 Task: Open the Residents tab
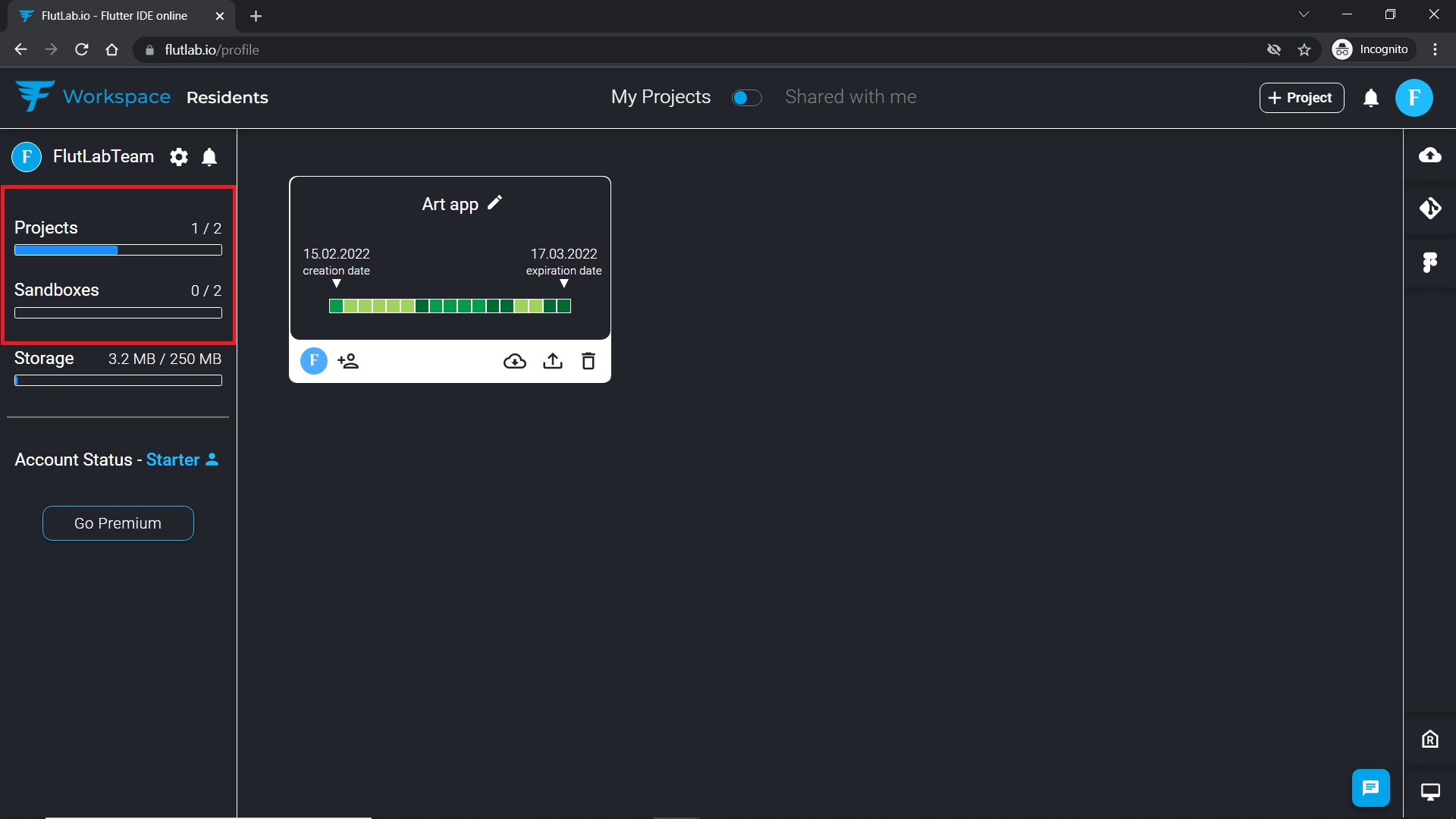227,98
